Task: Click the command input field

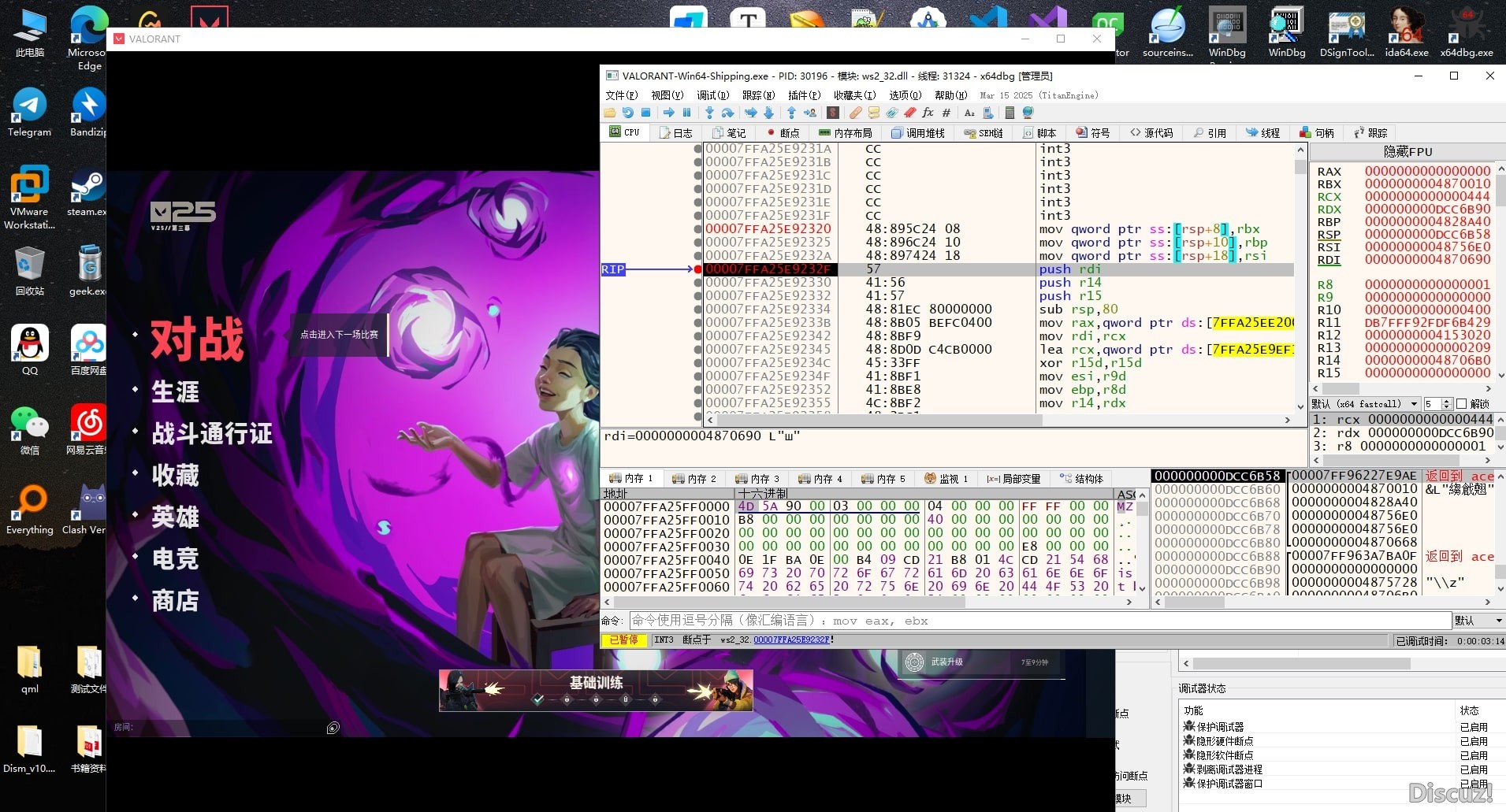Action: click(x=1039, y=621)
